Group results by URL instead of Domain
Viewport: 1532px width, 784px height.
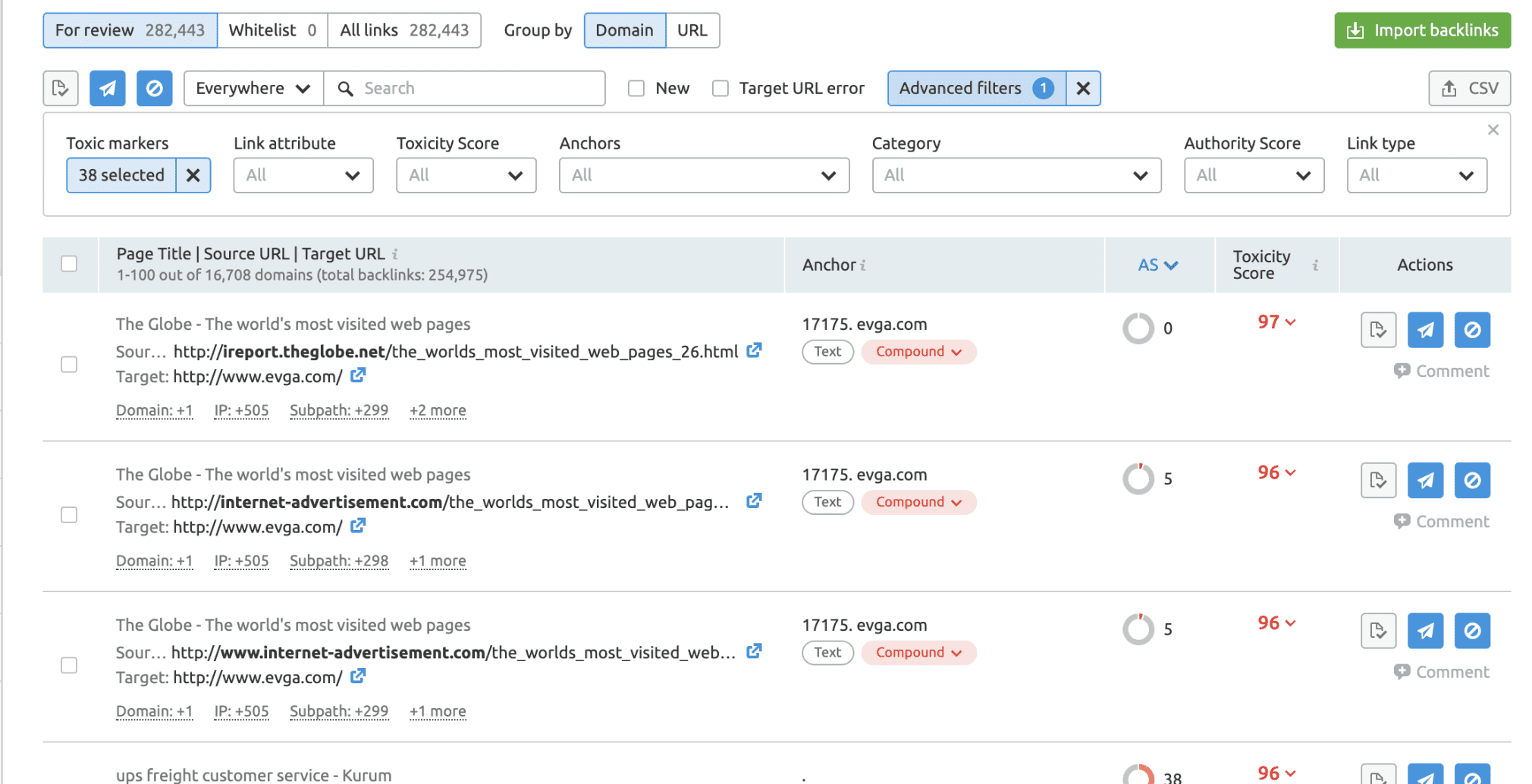[x=692, y=30]
